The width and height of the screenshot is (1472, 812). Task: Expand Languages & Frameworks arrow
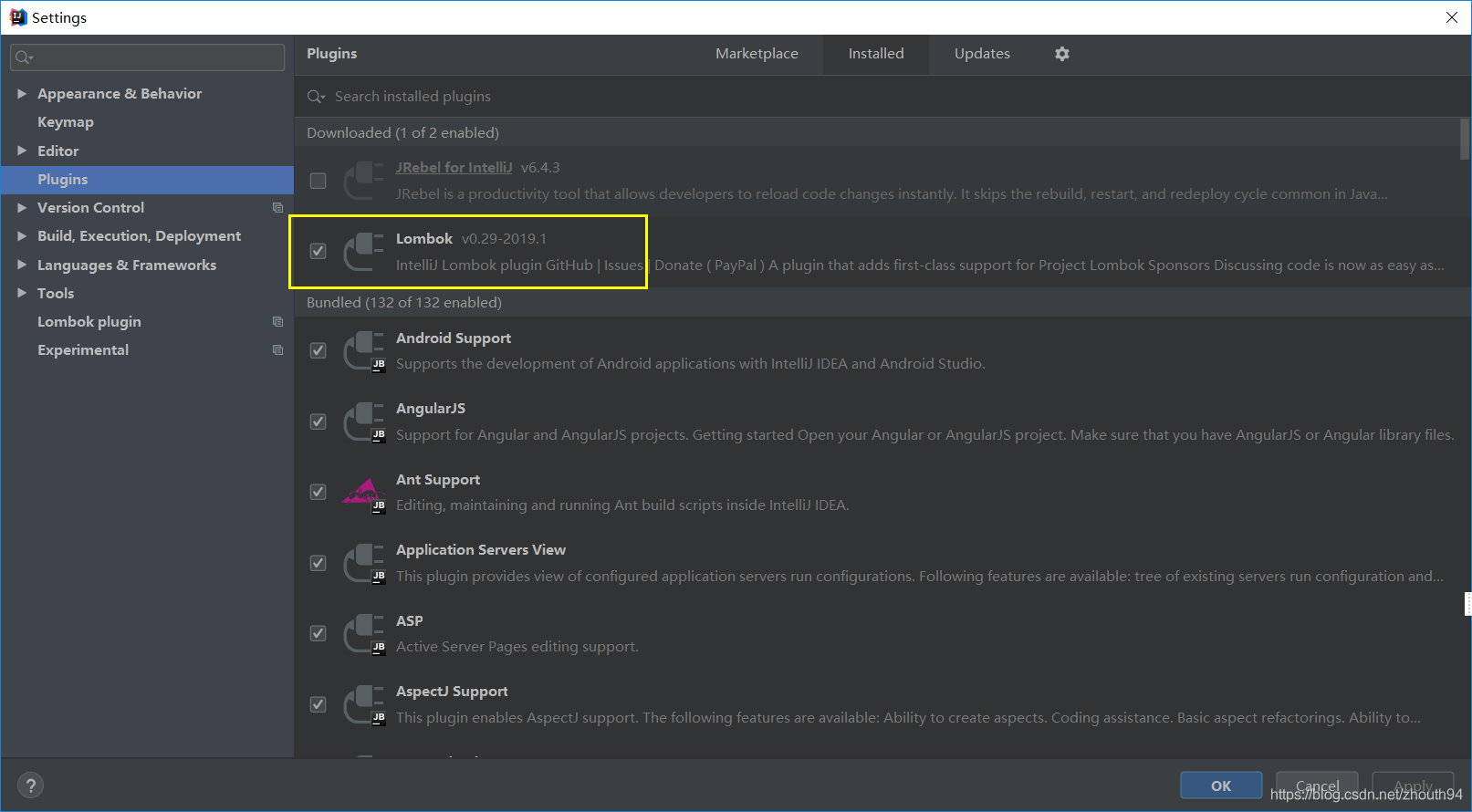tap(22, 265)
